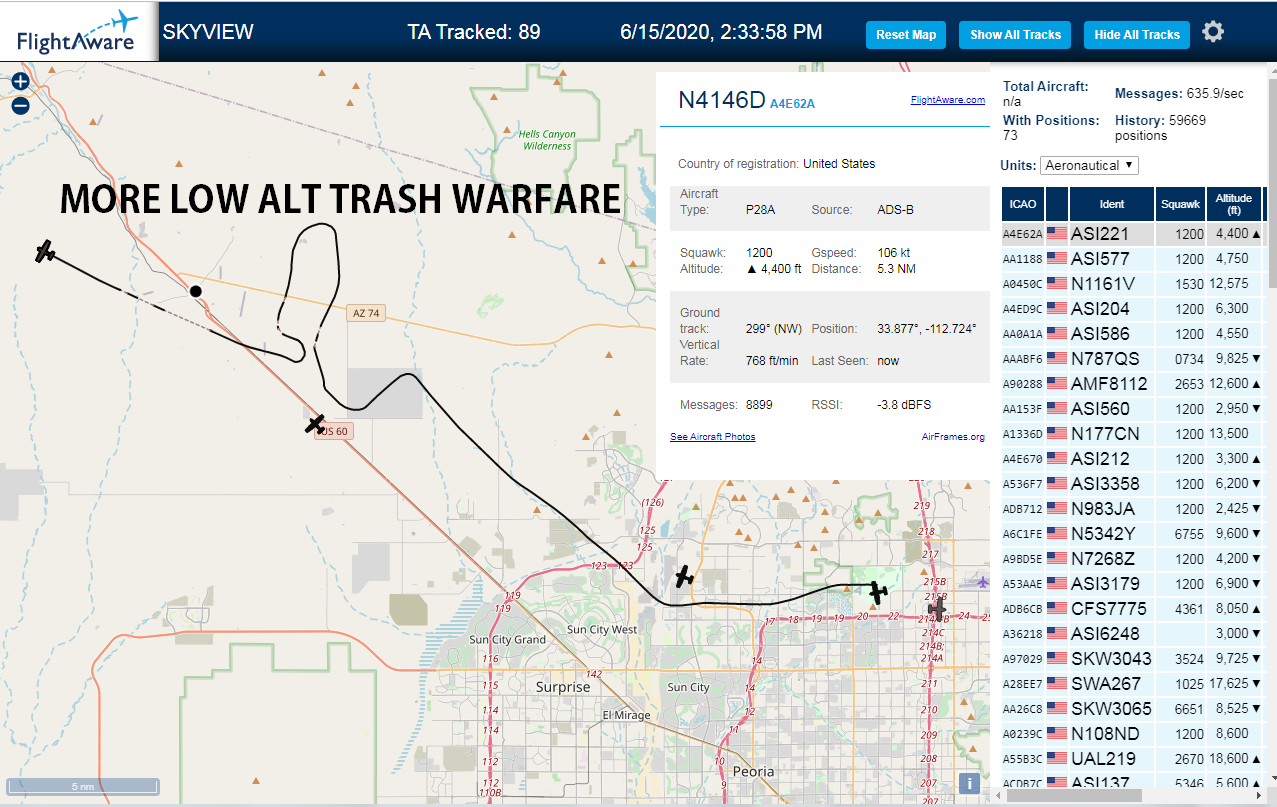Select black aircraft icon at track's east end
Viewport: 1277px width, 807px height.
(x=878, y=592)
